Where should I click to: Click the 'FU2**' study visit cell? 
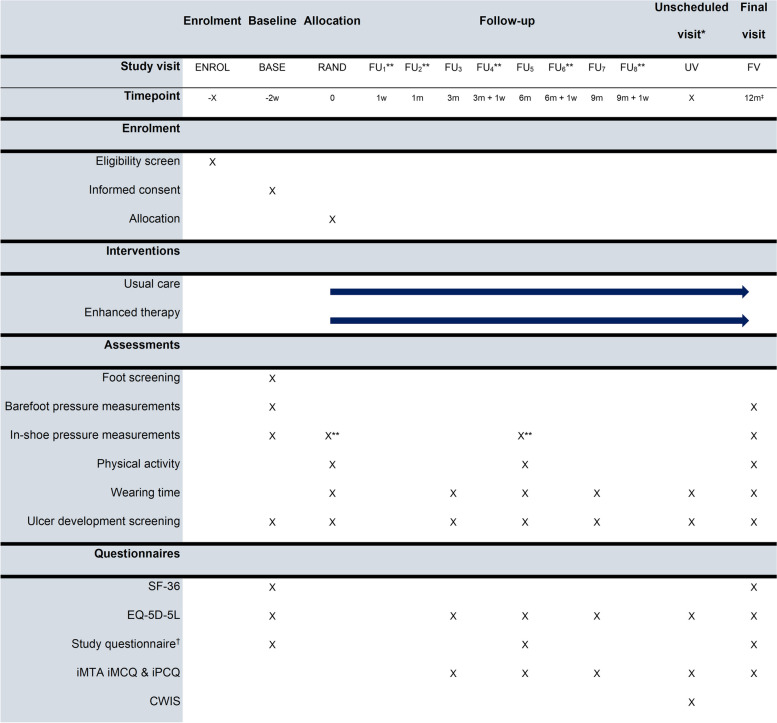tap(417, 67)
